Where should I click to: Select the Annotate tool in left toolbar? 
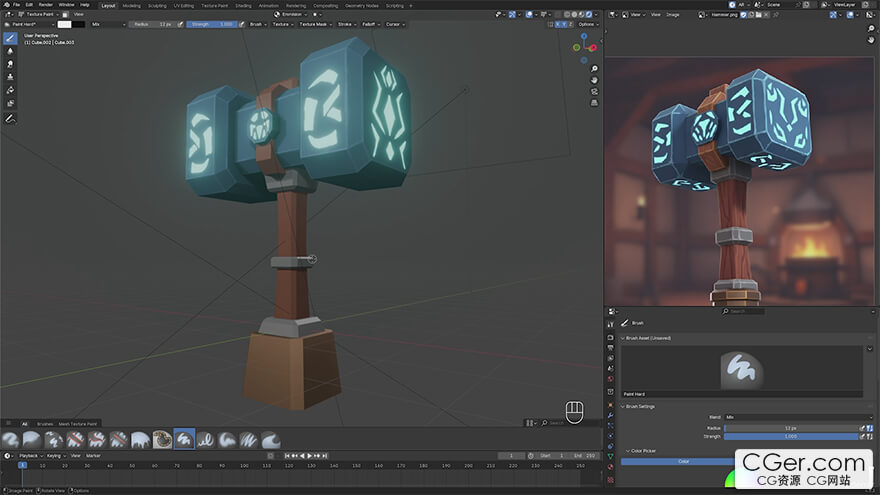[x=10, y=118]
